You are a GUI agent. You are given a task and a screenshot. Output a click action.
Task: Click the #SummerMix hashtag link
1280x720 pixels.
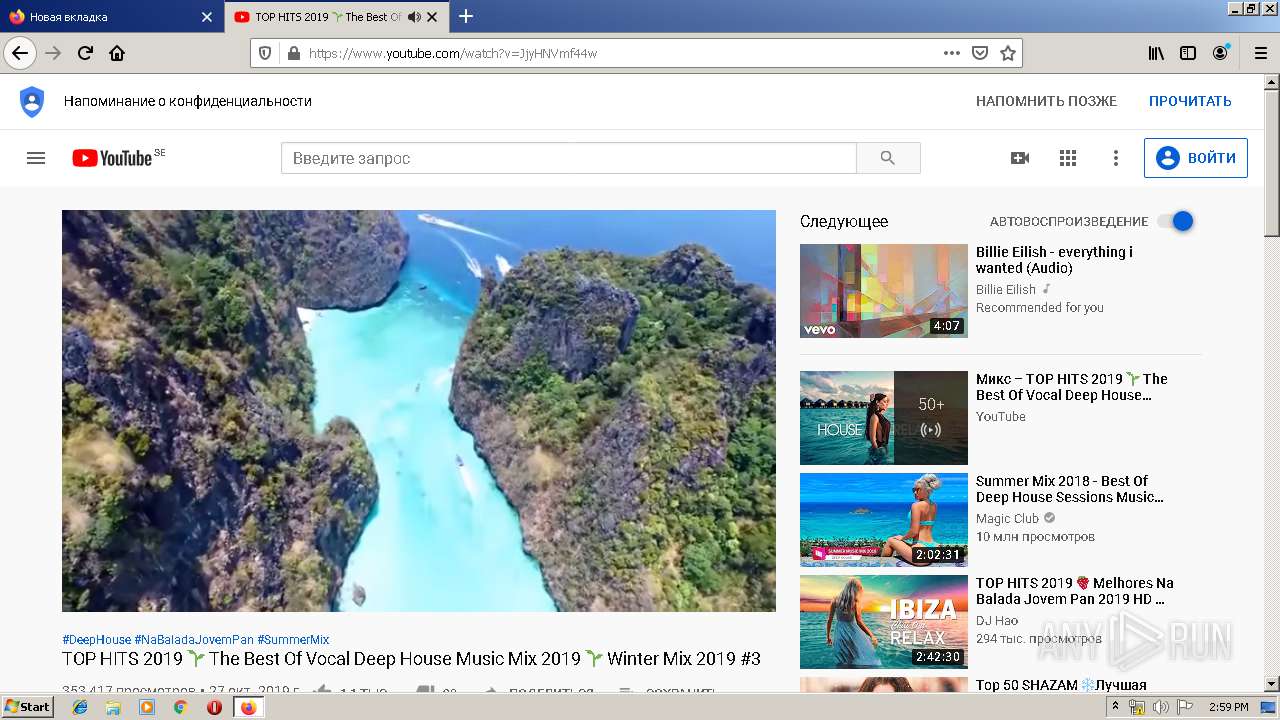point(293,639)
